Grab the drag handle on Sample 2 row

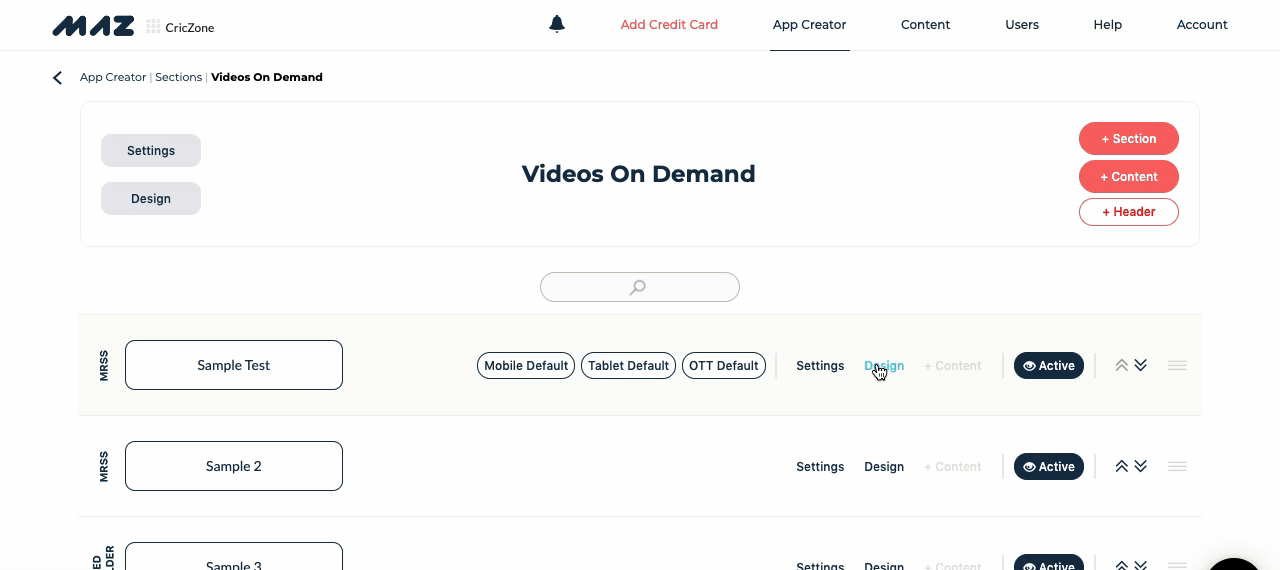[x=1177, y=466]
